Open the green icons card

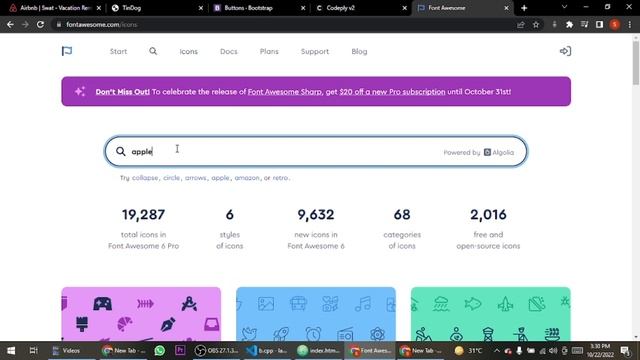point(491,314)
